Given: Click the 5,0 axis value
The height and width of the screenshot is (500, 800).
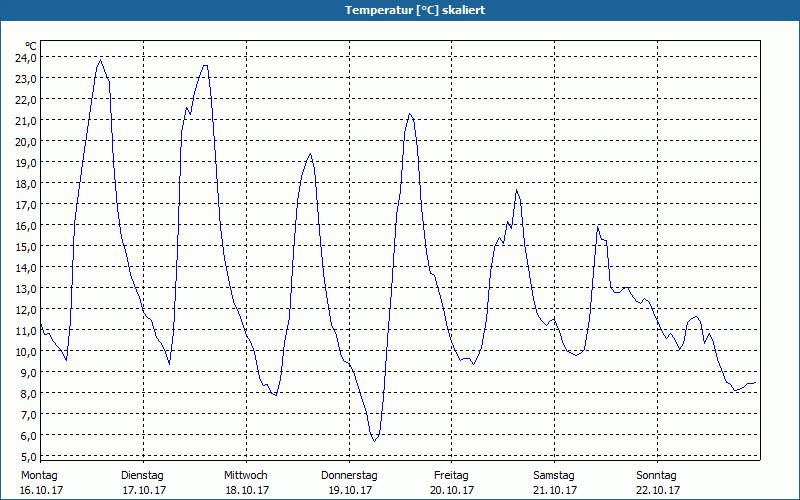Looking at the screenshot, I should pyautogui.click(x=28, y=457).
